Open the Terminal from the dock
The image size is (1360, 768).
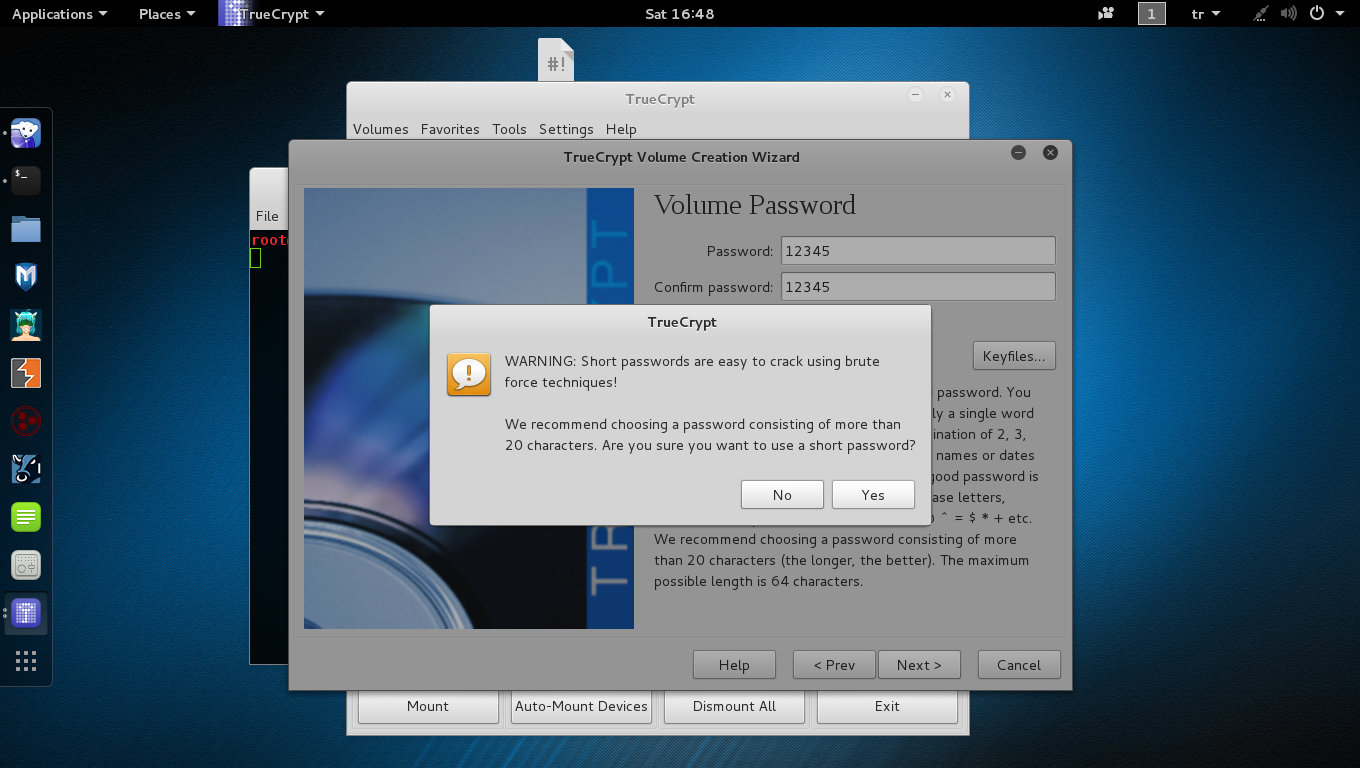coord(26,181)
